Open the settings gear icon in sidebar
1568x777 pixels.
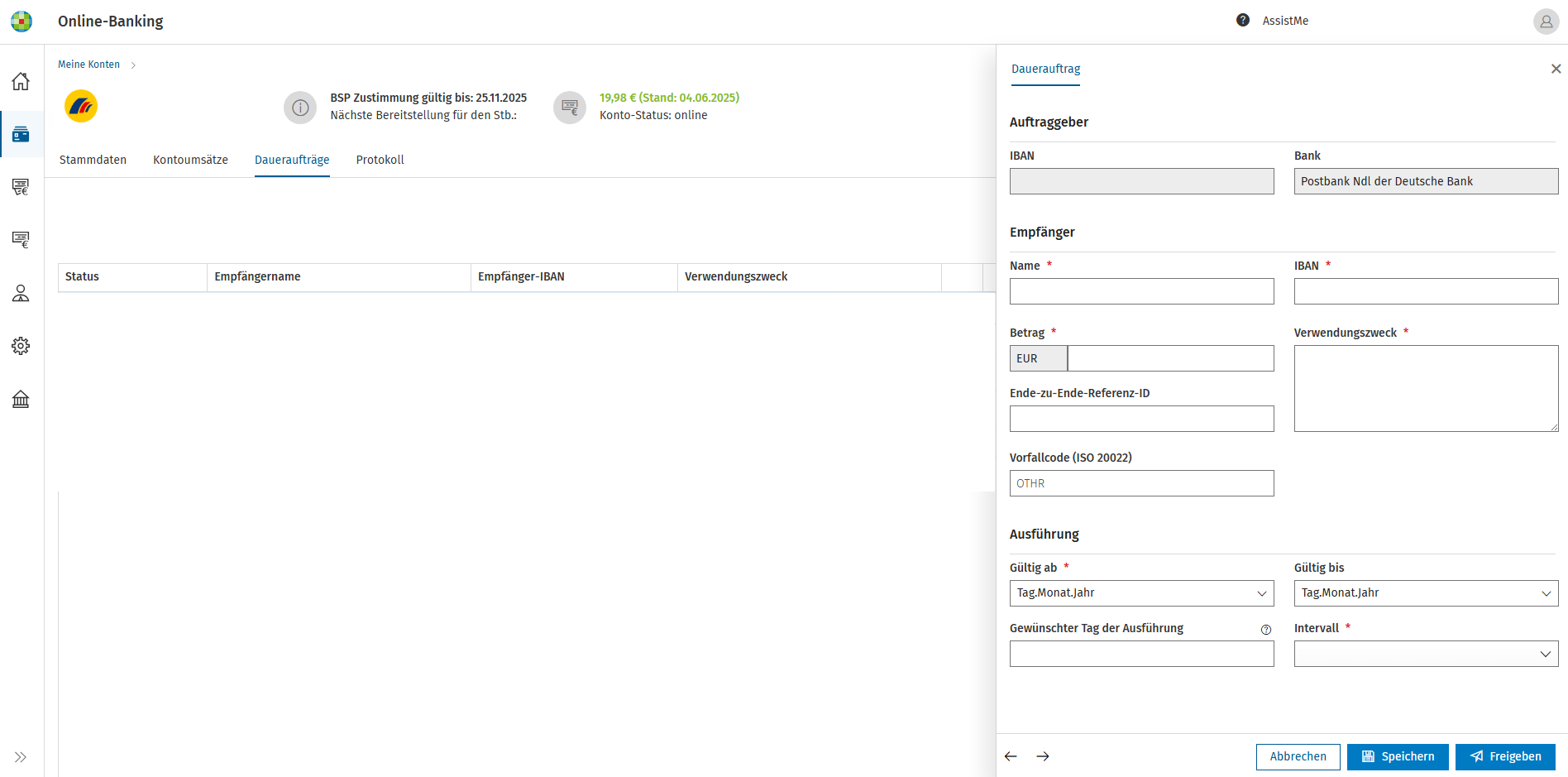pyautogui.click(x=21, y=346)
